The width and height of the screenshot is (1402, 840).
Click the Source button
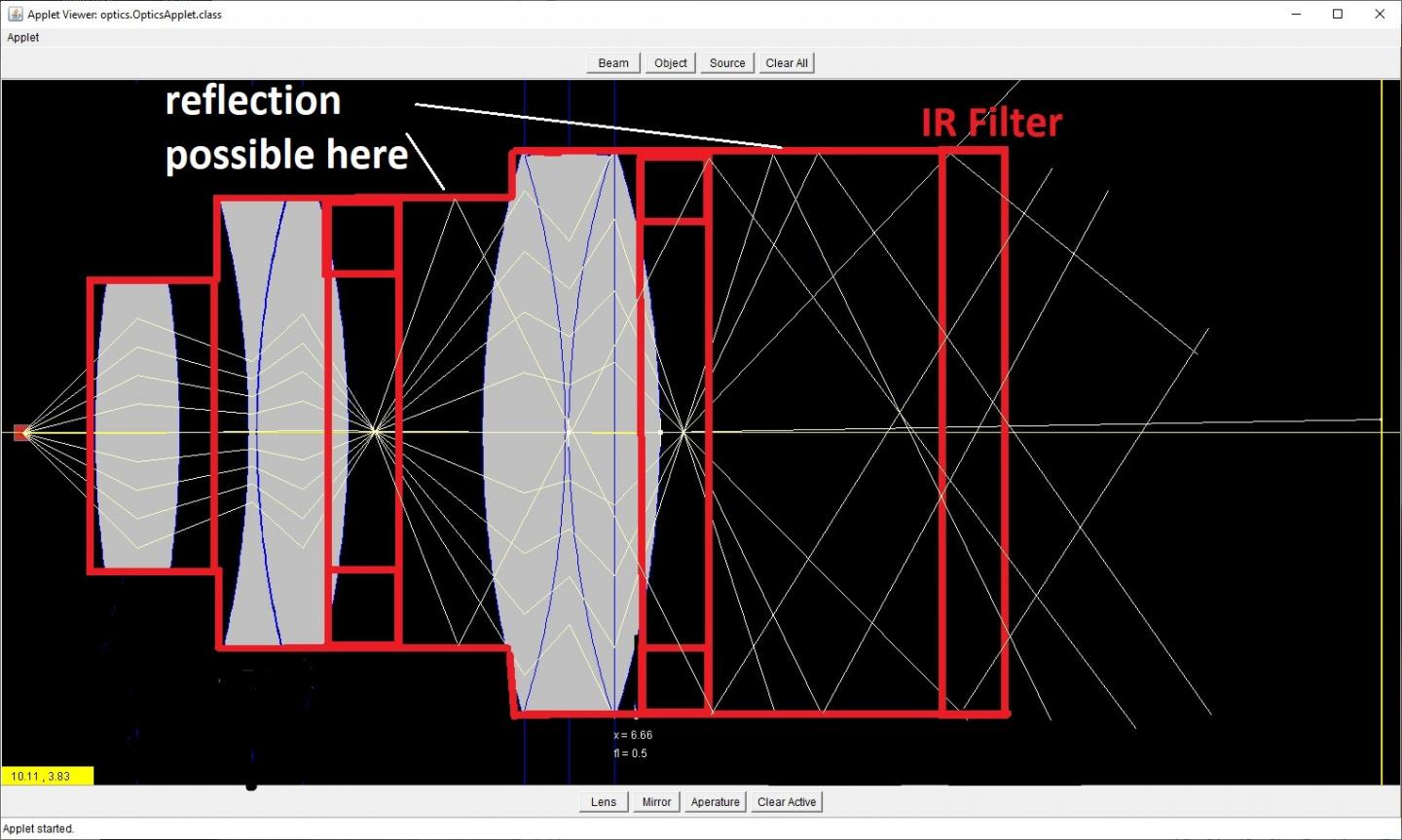(x=727, y=63)
